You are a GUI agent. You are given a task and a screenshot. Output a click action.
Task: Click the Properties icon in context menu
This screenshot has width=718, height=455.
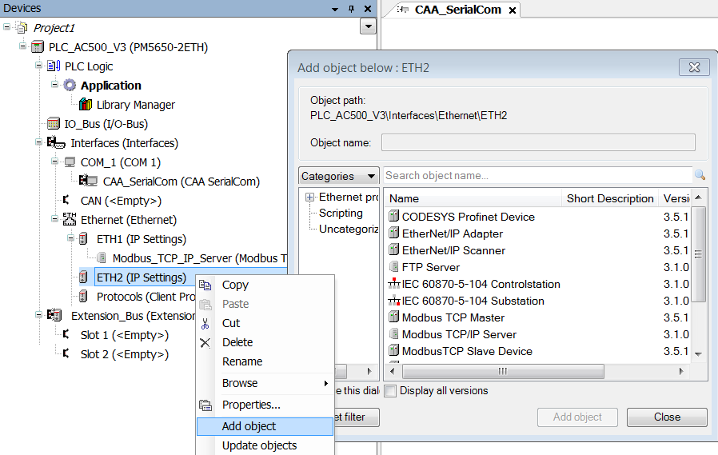tap(206, 405)
